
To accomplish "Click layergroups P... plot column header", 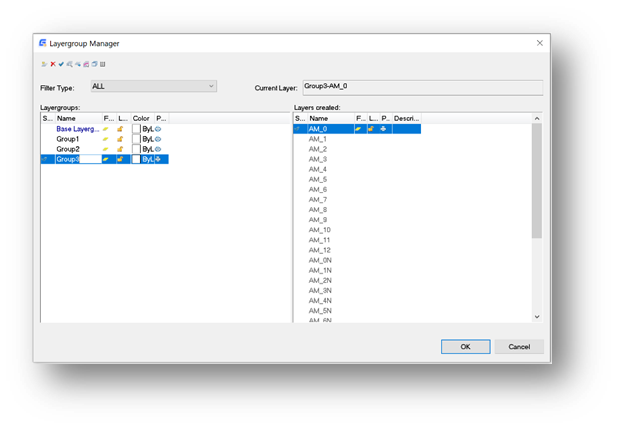I will tap(161, 118).
